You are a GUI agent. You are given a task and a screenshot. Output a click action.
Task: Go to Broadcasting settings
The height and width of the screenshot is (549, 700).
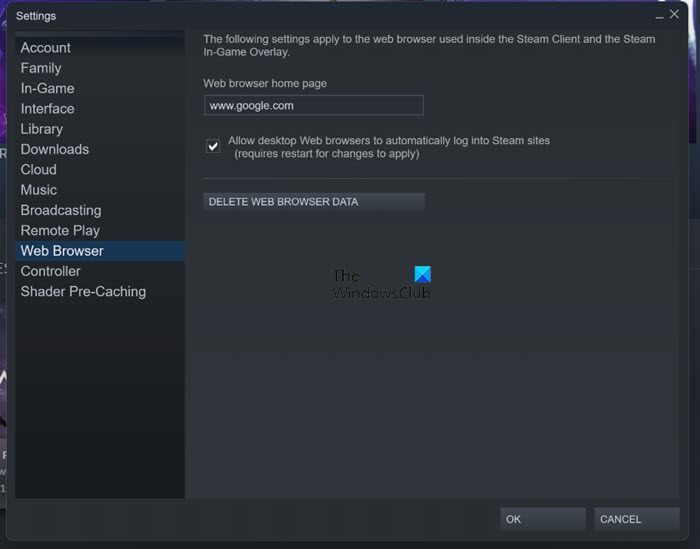point(61,210)
